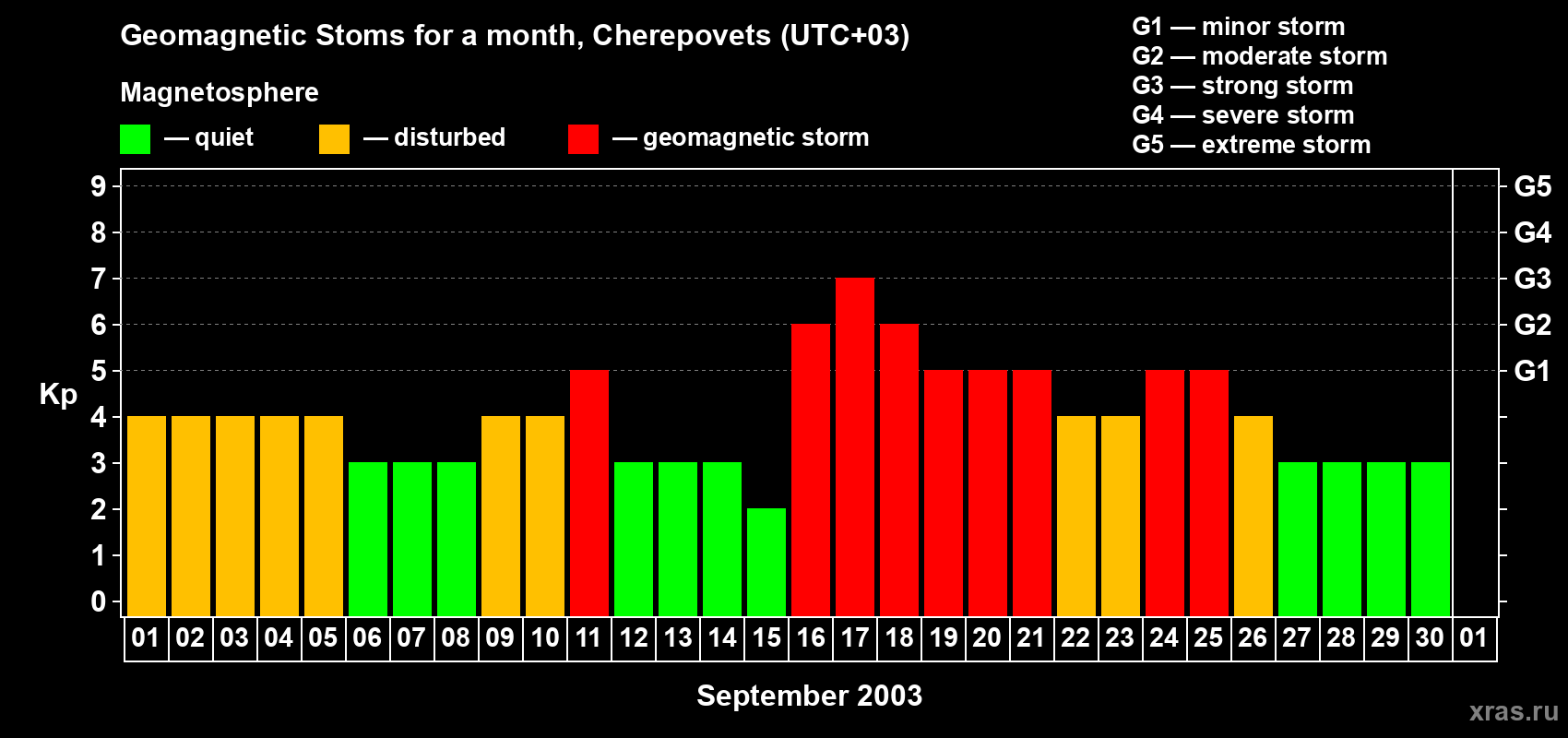Select the red bar for day 11
Screen dimensions: 1568x738
[x=589, y=493]
